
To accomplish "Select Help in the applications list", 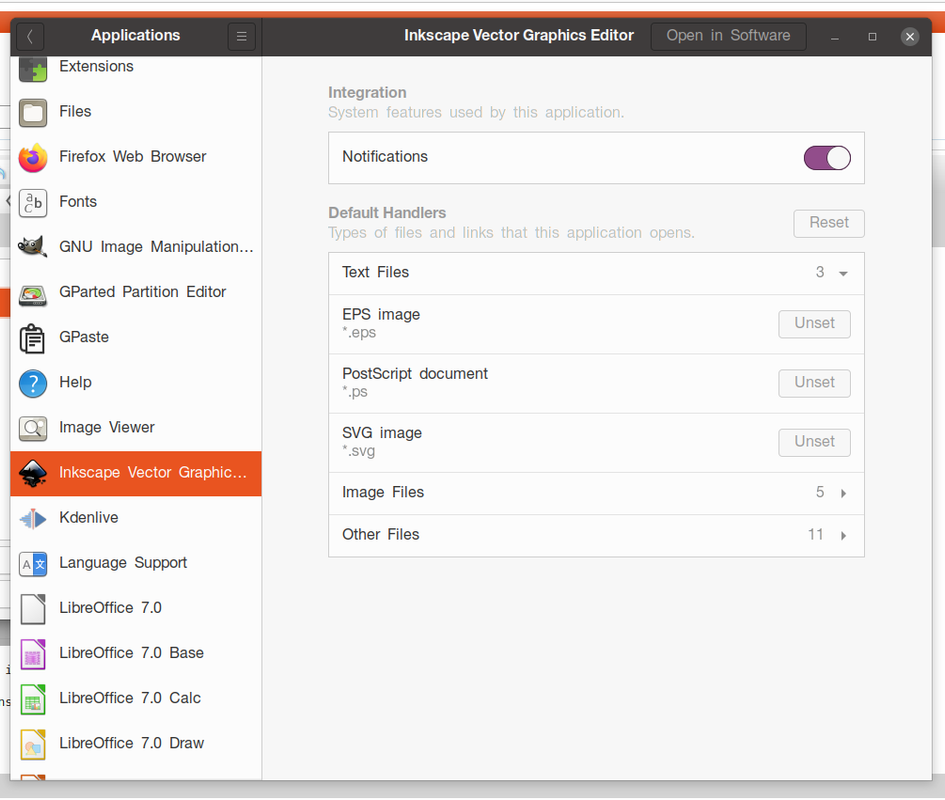I will tap(136, 383).
